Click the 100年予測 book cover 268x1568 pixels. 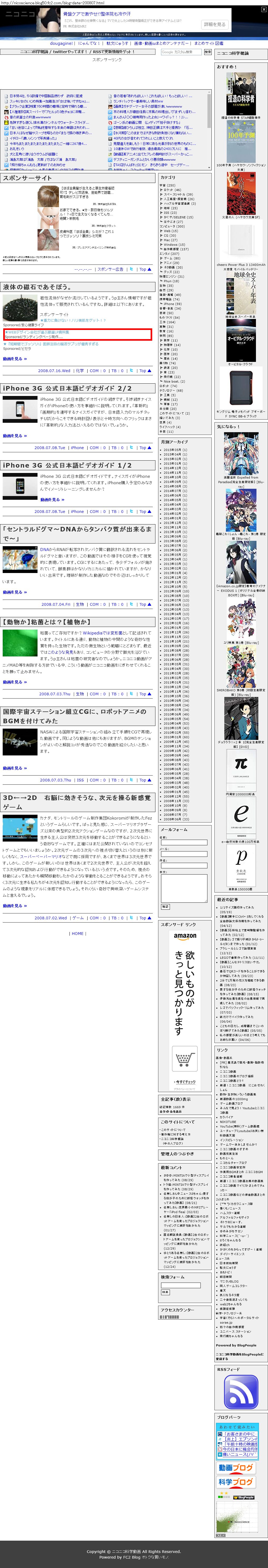click(241, 141)
